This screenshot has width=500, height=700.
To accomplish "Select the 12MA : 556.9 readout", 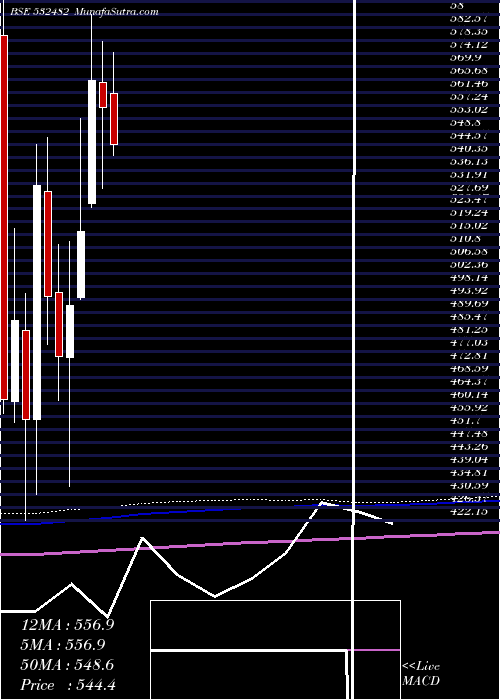I will 68,625.
